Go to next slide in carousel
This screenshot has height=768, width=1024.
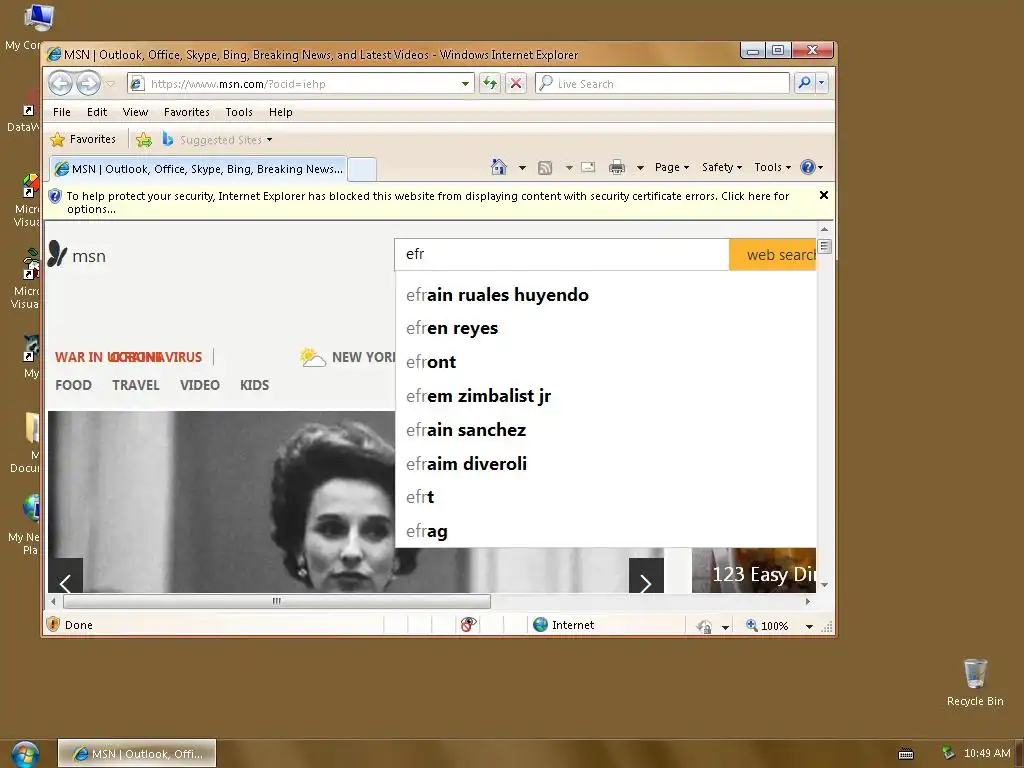pyautogui.click(x=646, y=575)
